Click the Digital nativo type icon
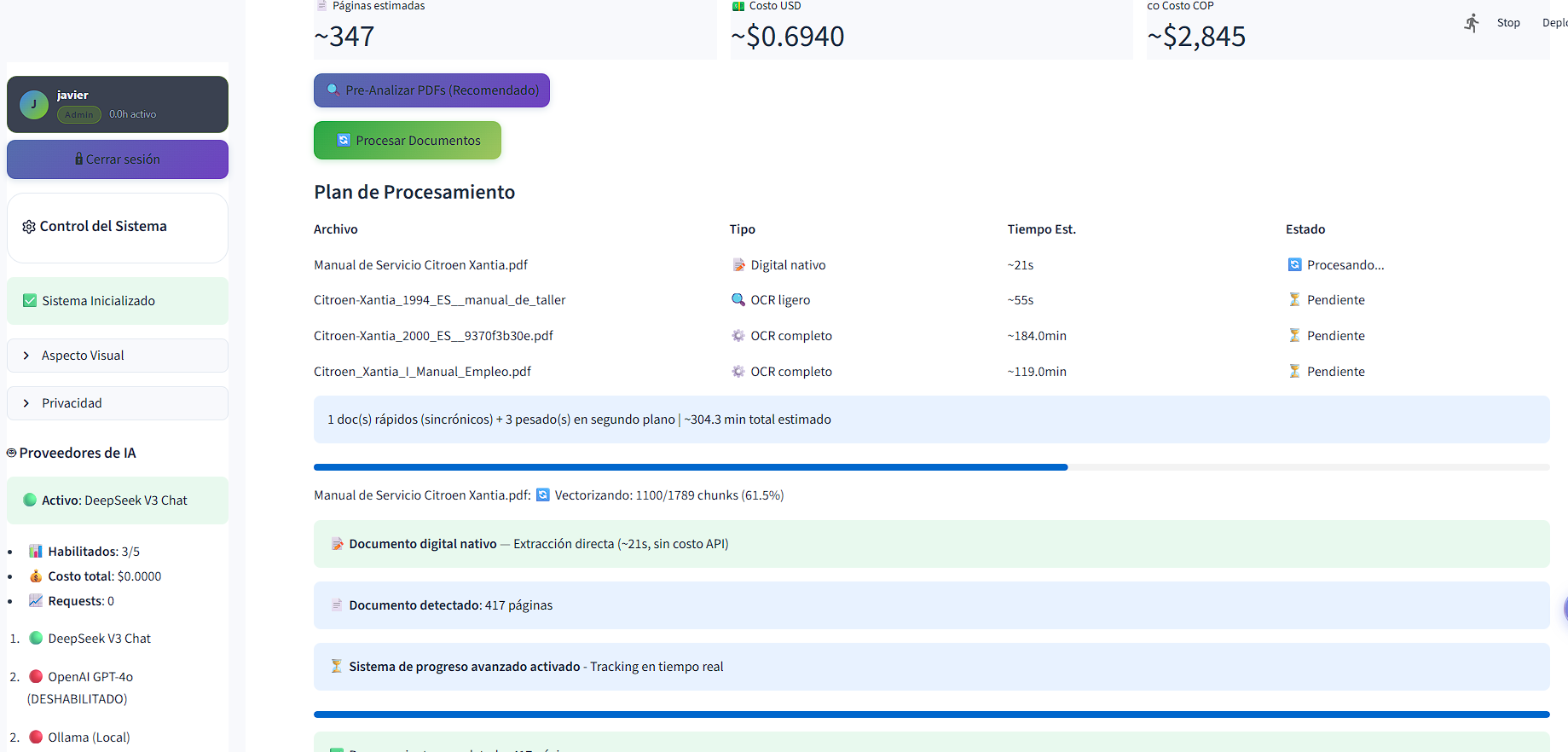 pos(738,265)
